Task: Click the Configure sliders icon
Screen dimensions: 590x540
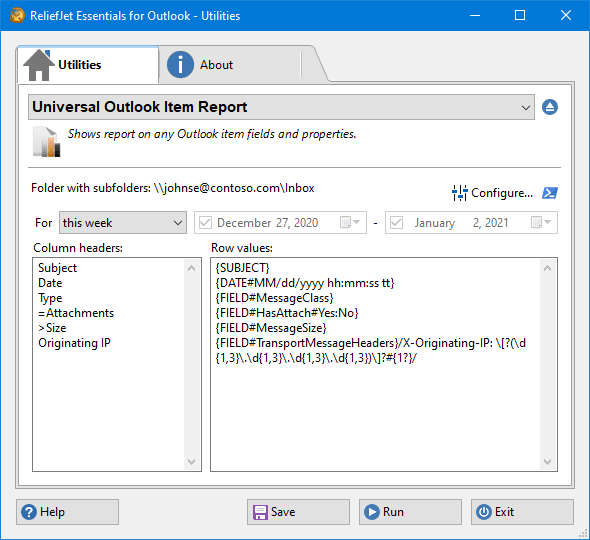Action: coord(459,193)
